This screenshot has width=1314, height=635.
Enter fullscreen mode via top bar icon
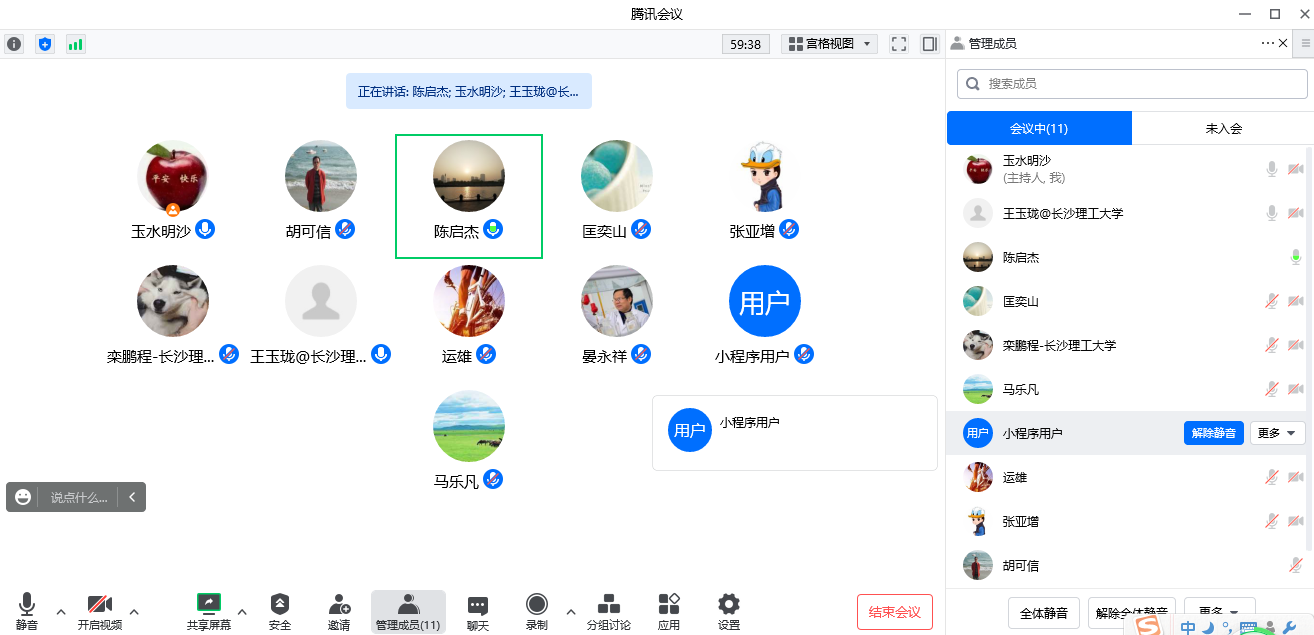(898, 44)
